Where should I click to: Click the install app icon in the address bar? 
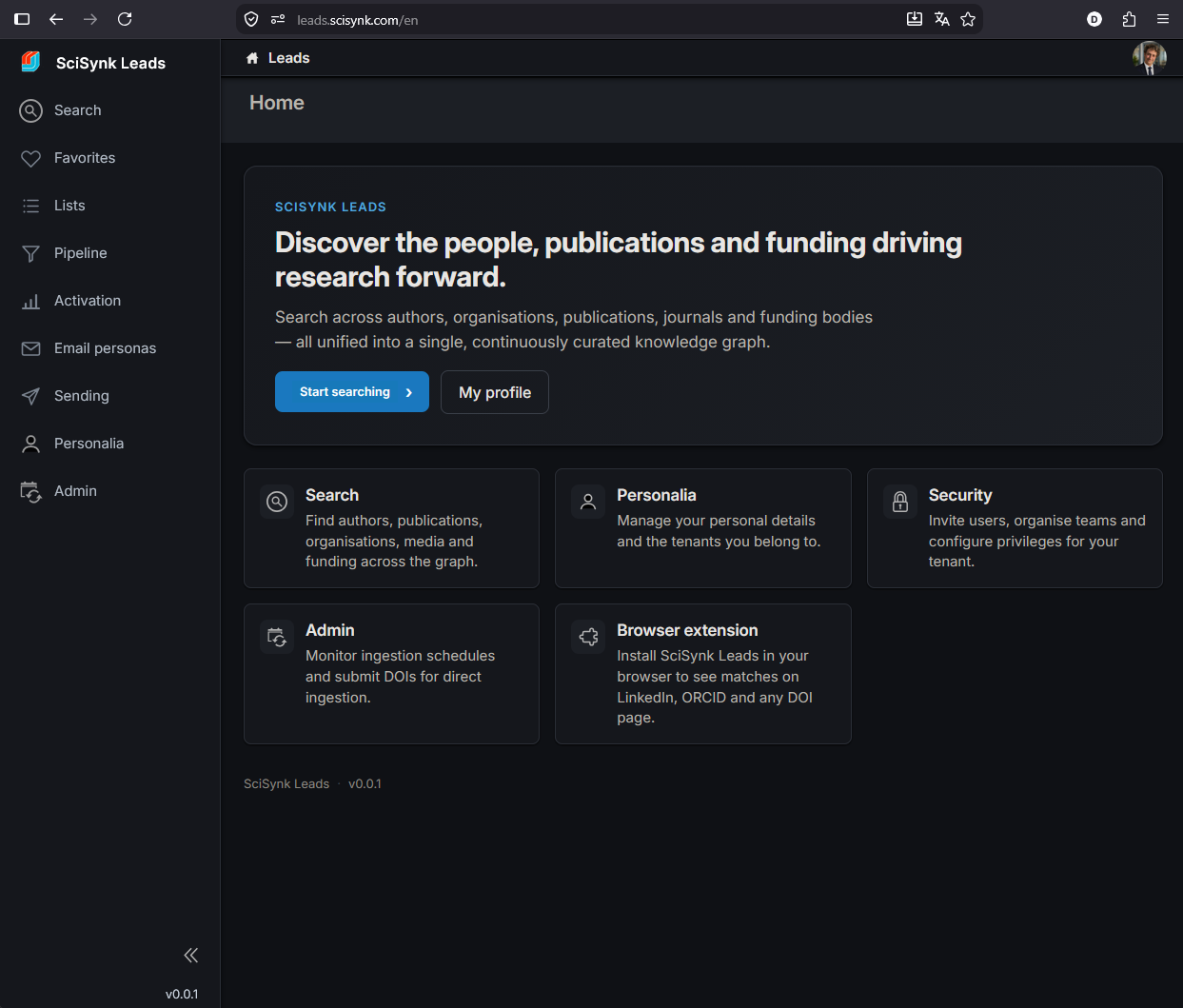click(x=915, y=19)
